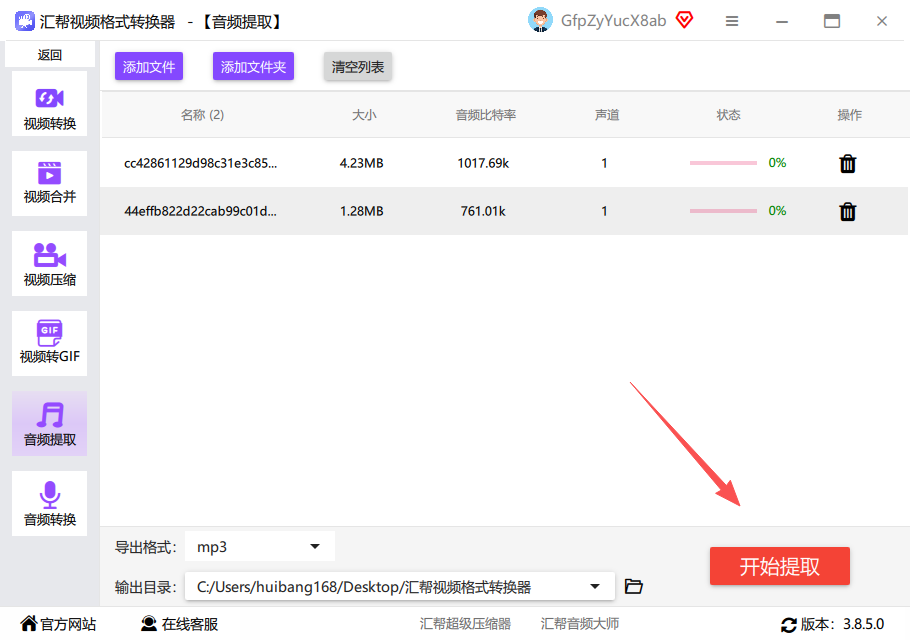Expand the 导出格式 mp3 dropdown
Viewport: 910px width, 640px height.
pyautogui.click(x=259, y=546)
